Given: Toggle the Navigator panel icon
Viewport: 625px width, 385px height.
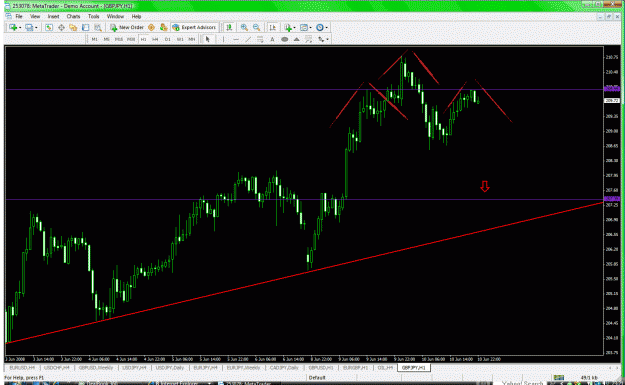Looking at the screenshot, I should (73, 28).
